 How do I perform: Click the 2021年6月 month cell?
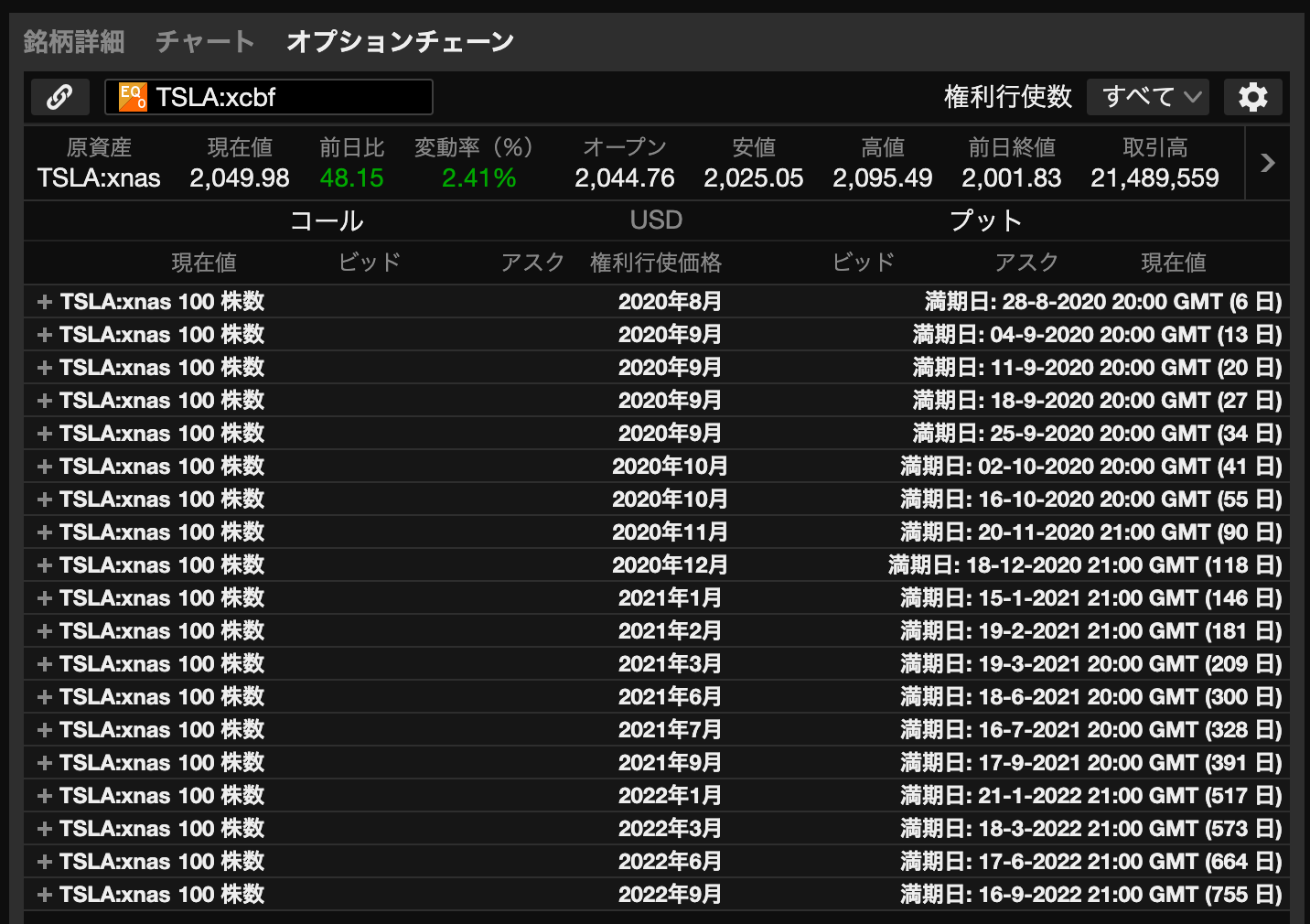click(x=670, y=697)
